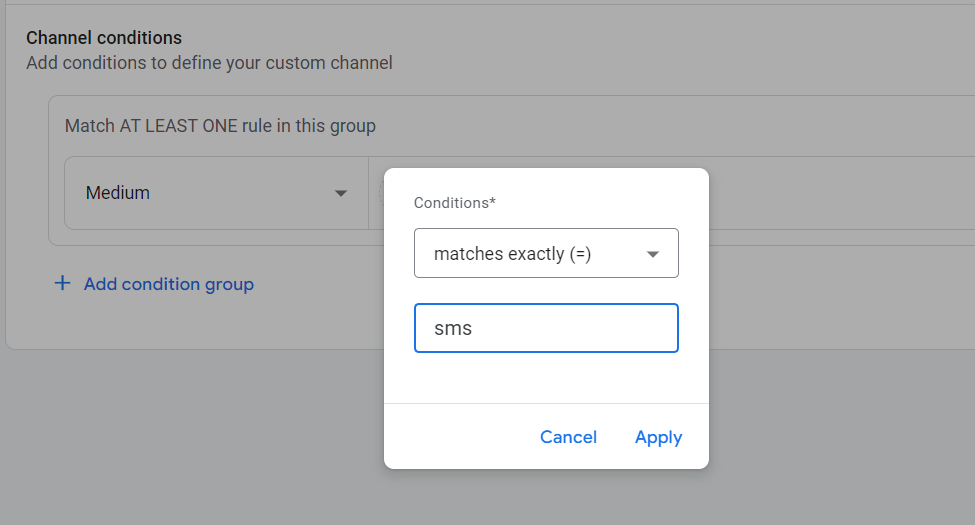Click the Channel conditions heading
Image resolution: width=975 pixels, height=525 pixels.
tap(104, 38)
